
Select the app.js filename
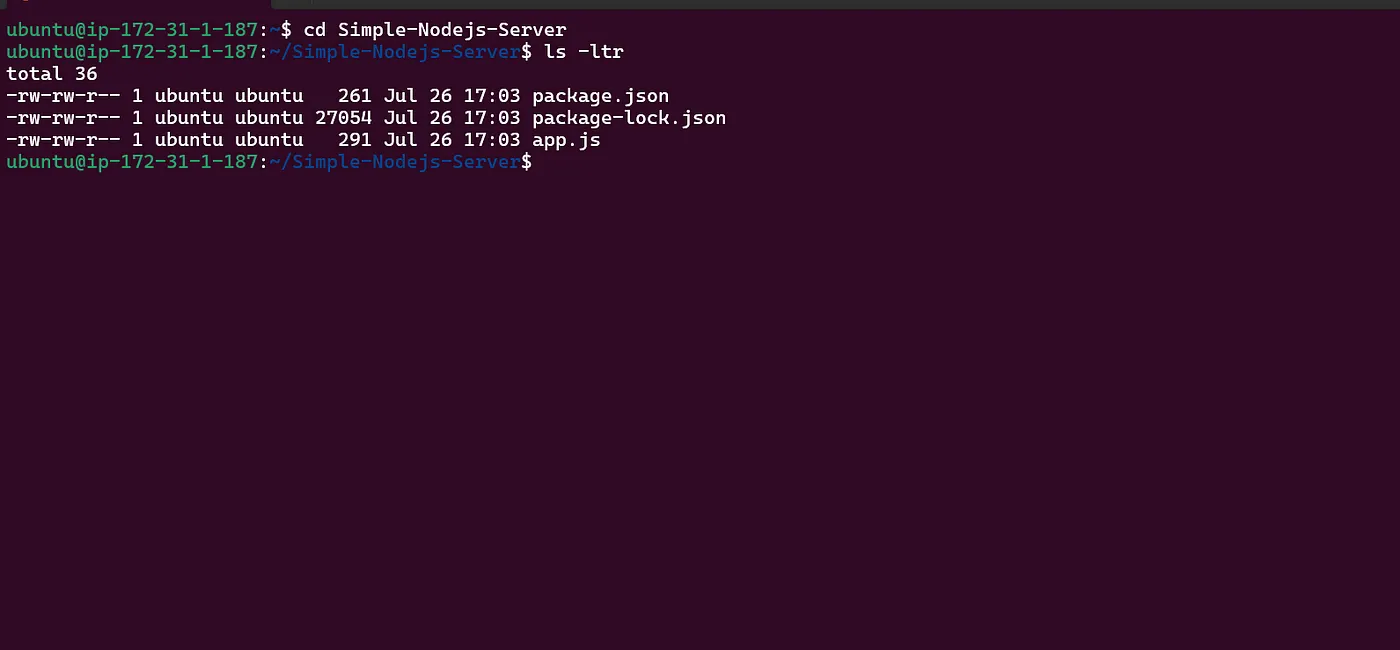pyautogui.click(x=566, y=140)
